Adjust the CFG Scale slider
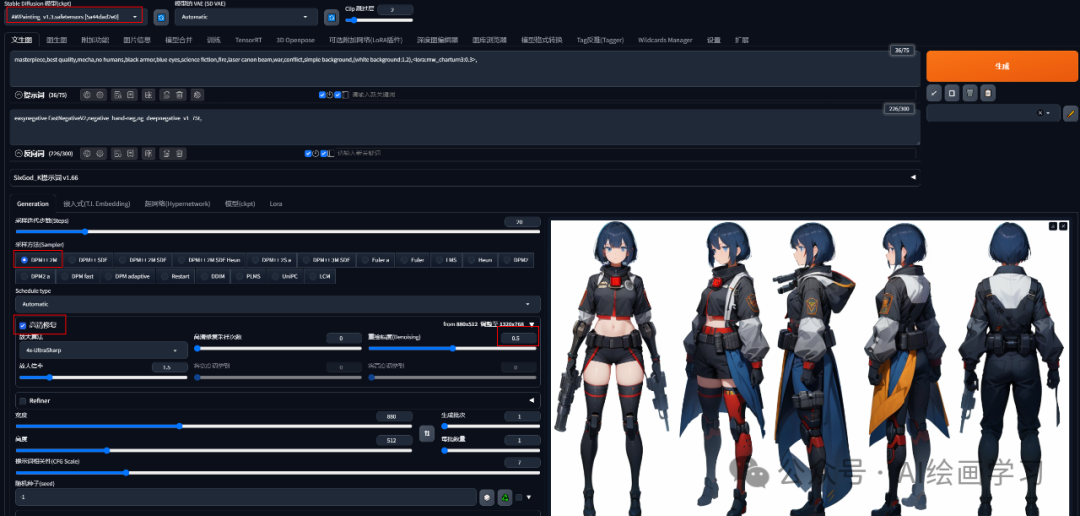 (278, 473)
